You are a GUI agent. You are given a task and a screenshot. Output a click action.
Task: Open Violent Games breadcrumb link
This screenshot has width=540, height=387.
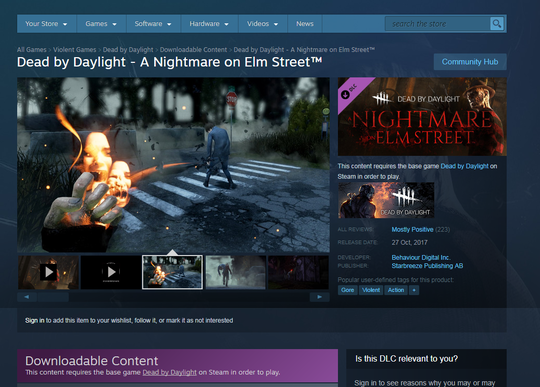pos(75,50)
